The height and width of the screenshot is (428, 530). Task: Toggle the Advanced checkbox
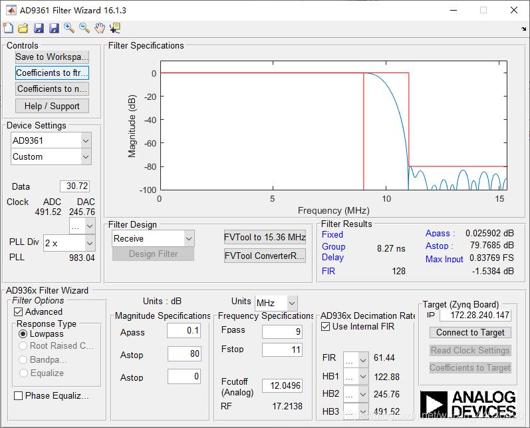18,312
